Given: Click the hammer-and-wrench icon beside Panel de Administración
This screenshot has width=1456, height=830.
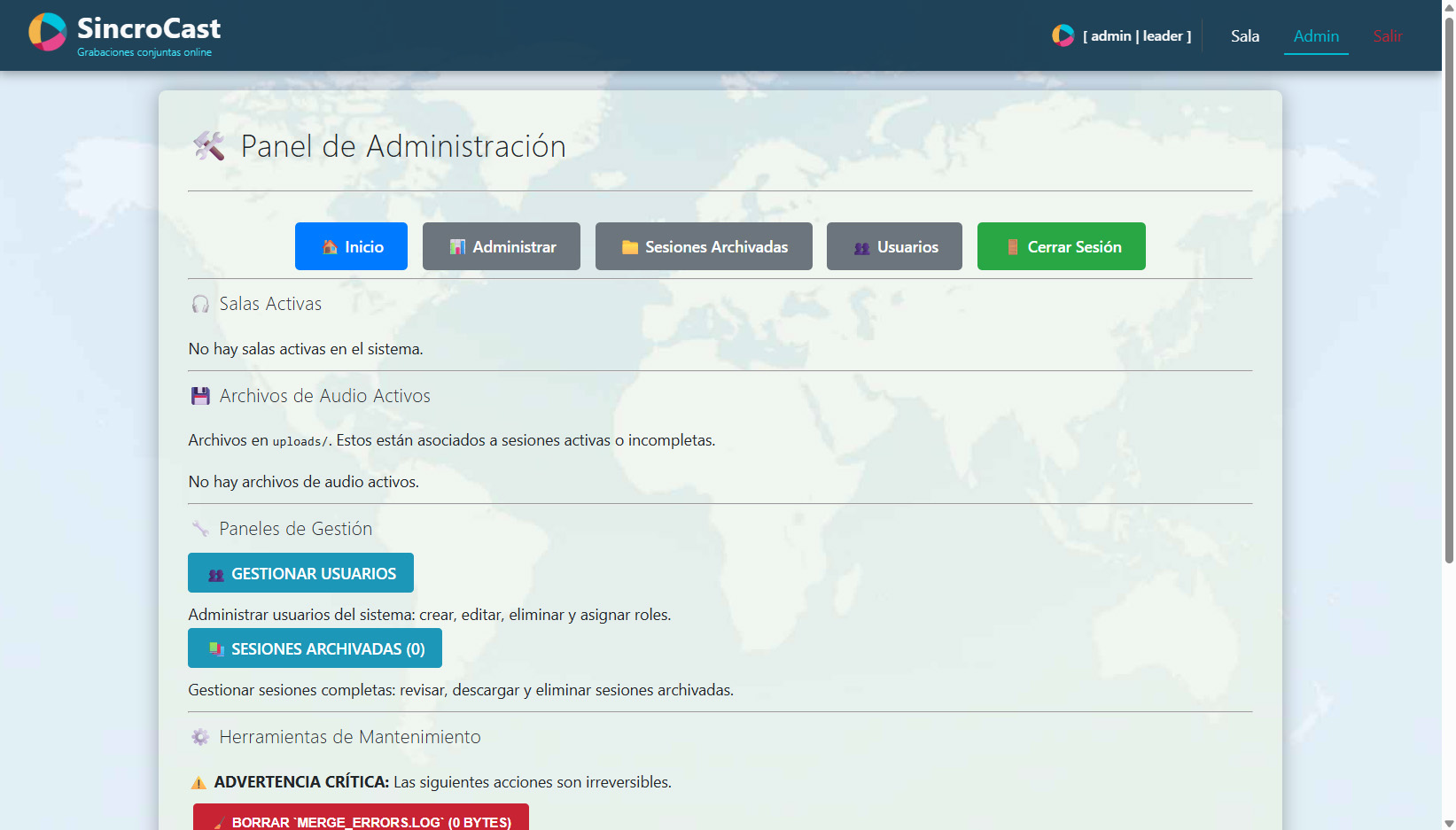Looking at the screenshot, I should point(209,146).
